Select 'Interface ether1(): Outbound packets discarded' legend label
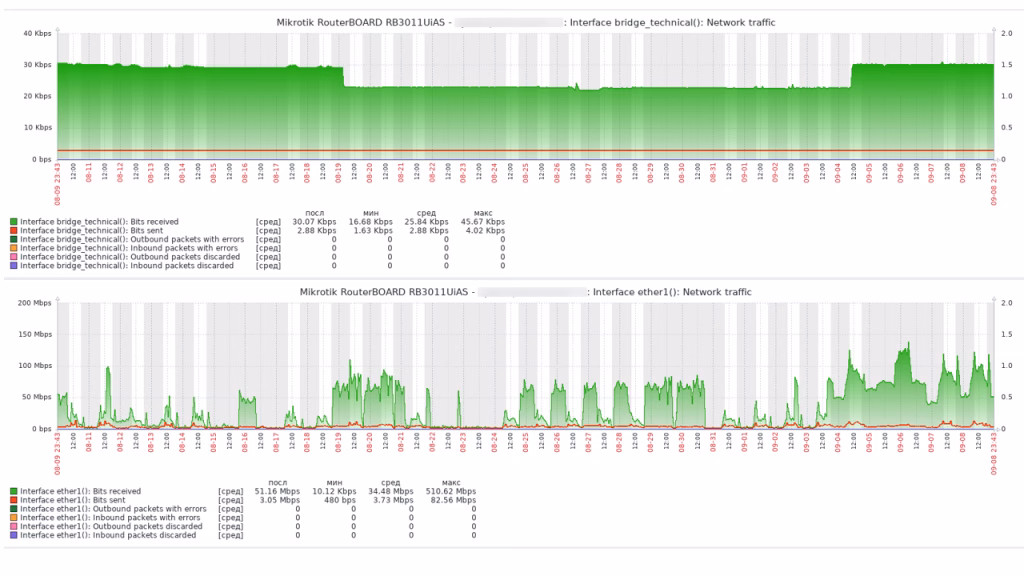Image resolution: width=1024 pixels, height=576 pixels. (112, 526)
